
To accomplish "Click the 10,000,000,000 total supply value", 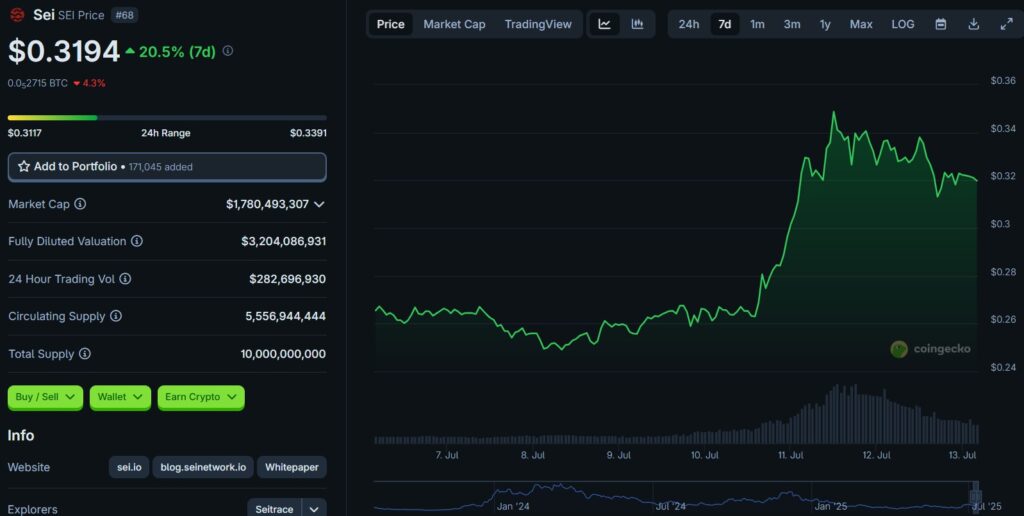I will pyautogui.click(x=283, y=354).
